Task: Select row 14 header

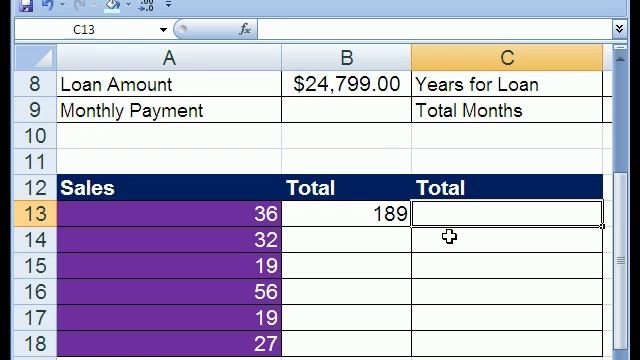Action: click(x=35, y=240)
